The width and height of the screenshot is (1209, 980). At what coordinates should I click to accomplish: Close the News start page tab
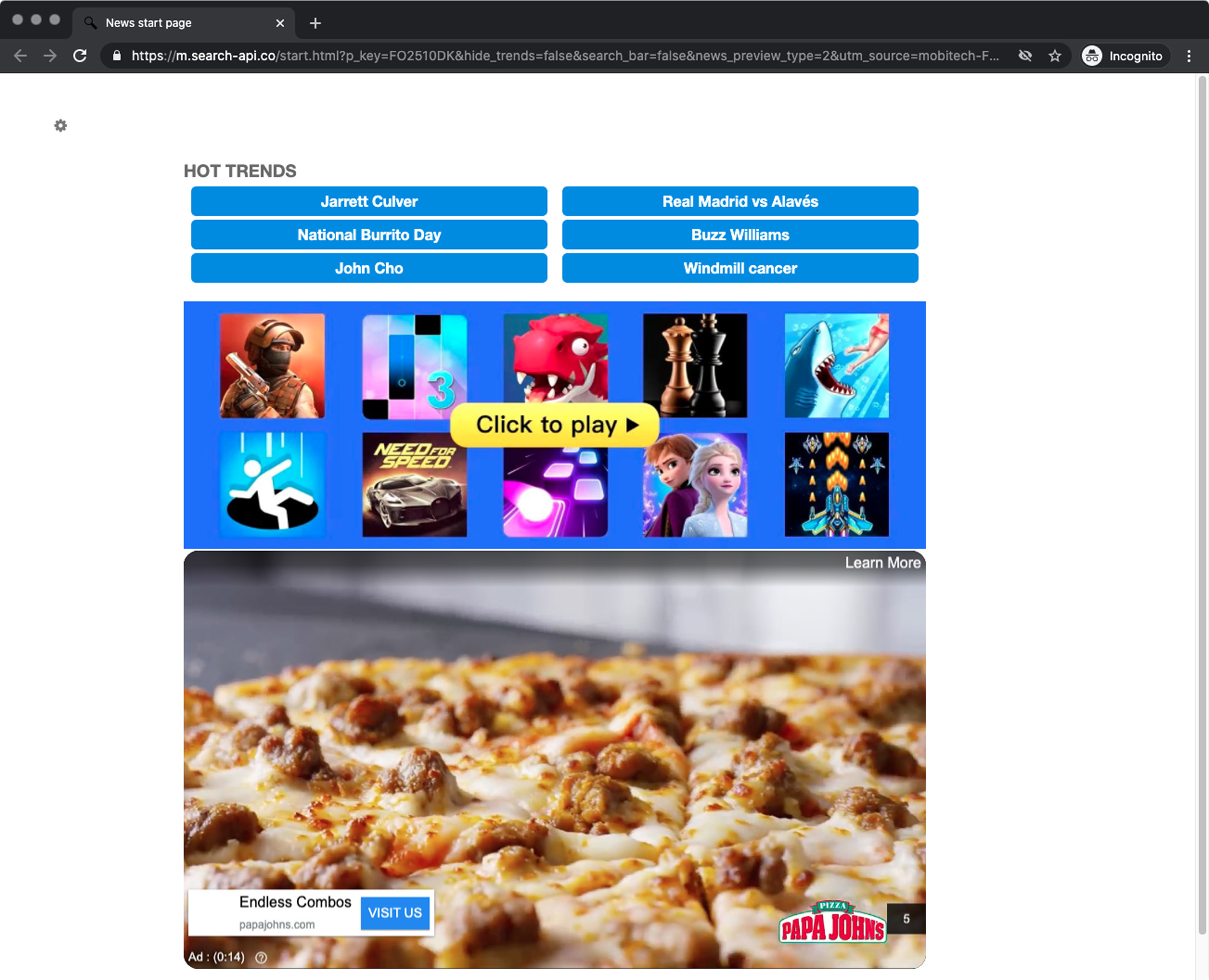coord(280,23)
